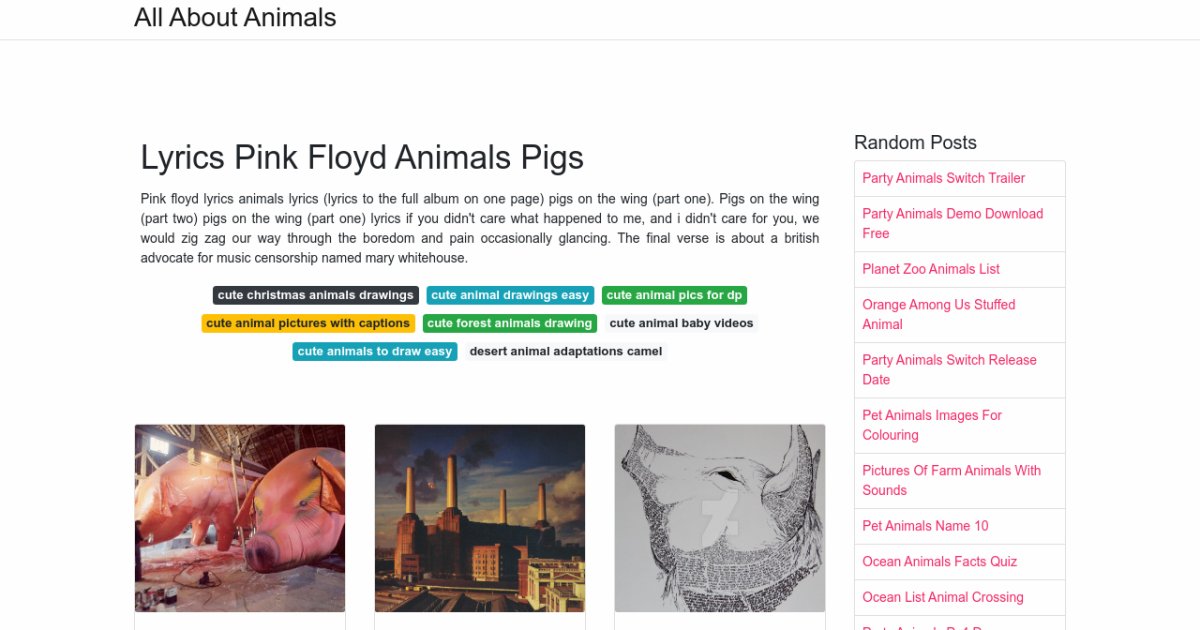Click the pig sketch drawing thumbnail
1200x630 pixels.
coord(720,517)
